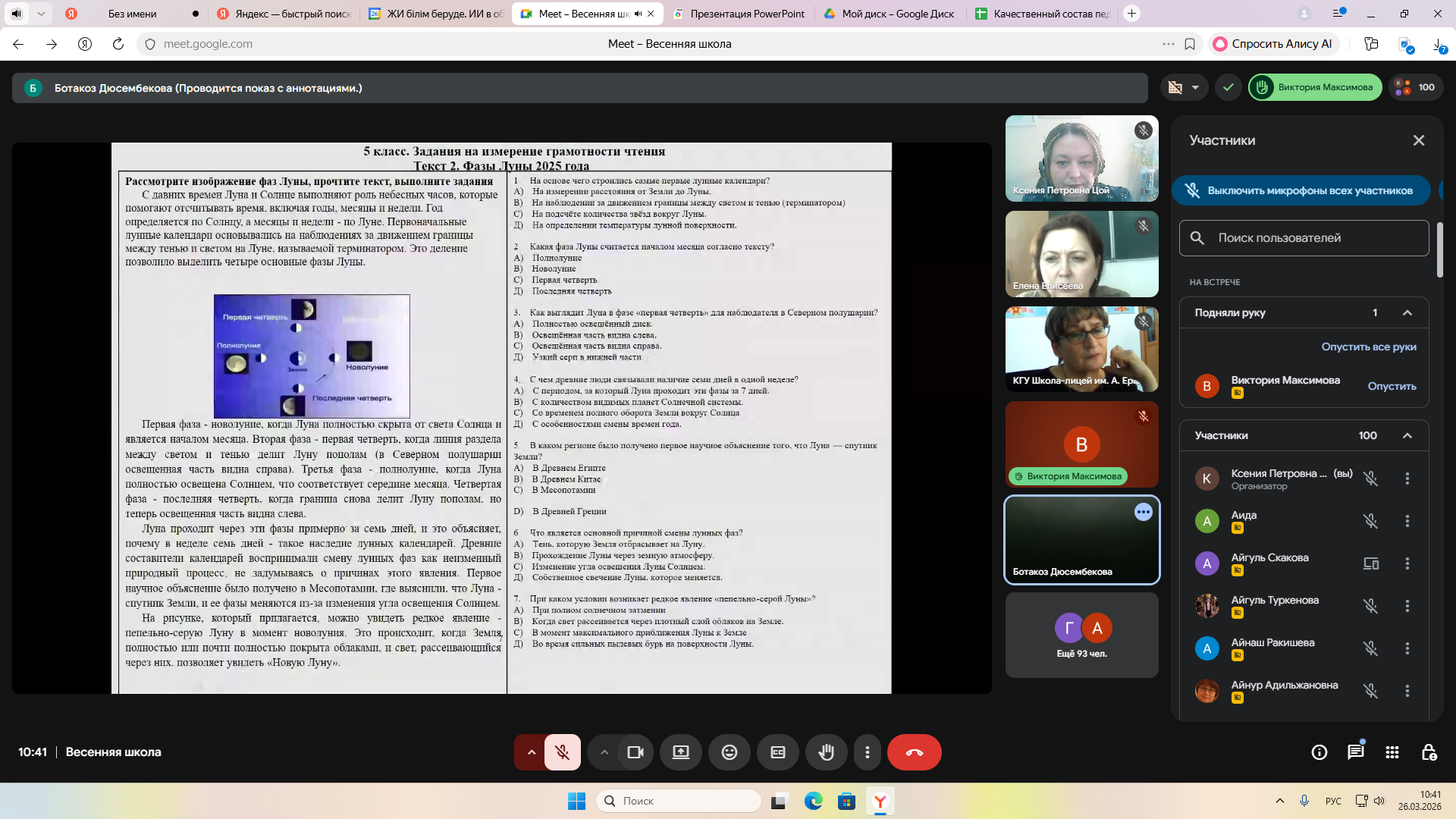
Task: Open host controls lock icon
Action: pos(1429,752)
